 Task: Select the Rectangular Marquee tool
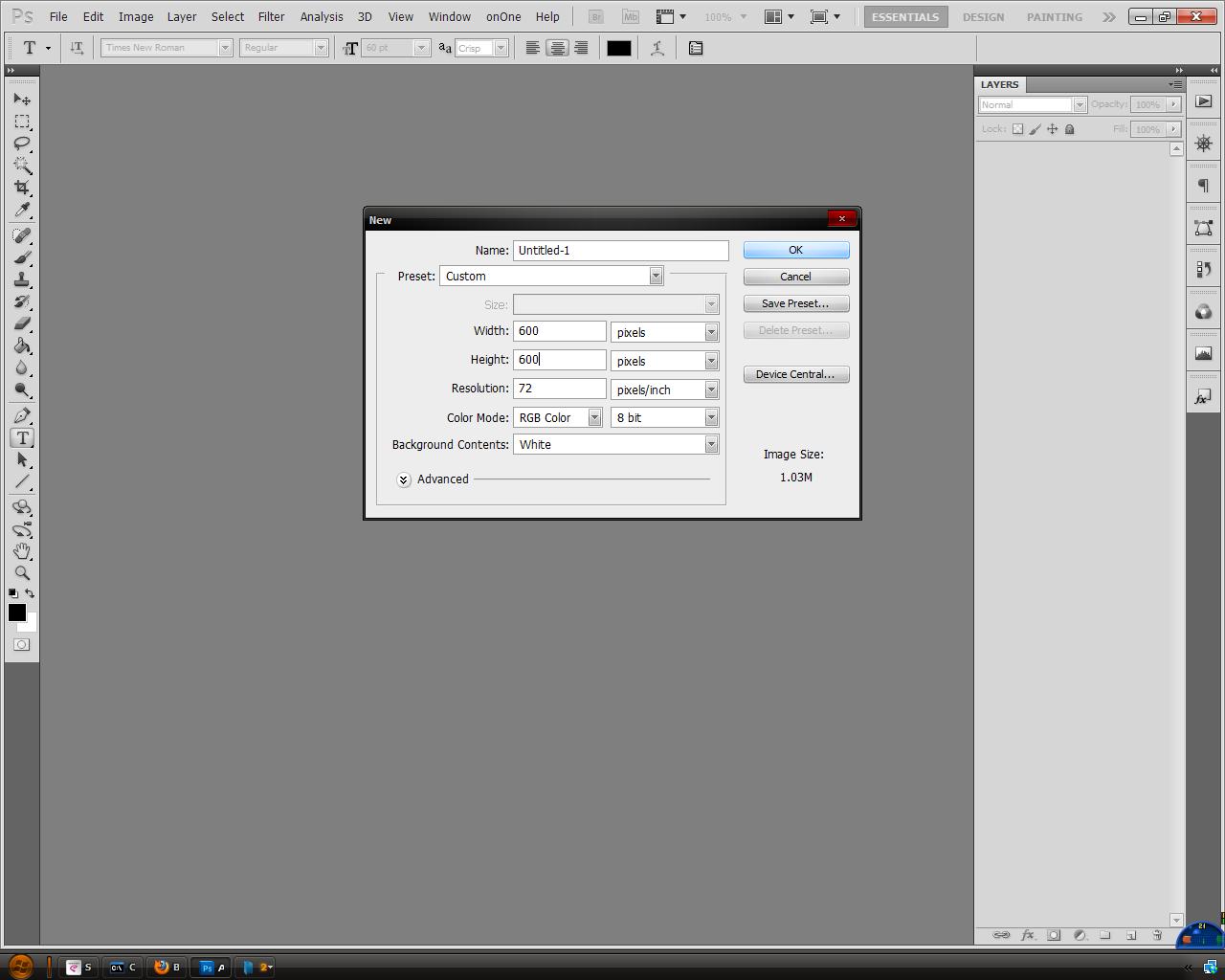point(22,122)
